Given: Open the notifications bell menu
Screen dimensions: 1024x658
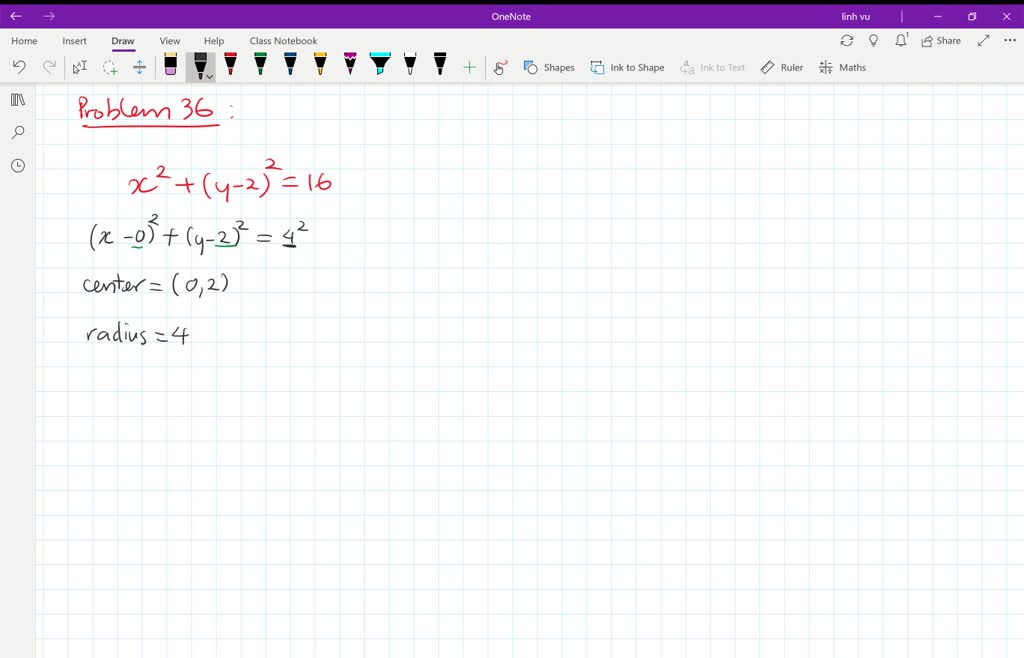Looking at the screenshot, I should [x=900, y=40].
